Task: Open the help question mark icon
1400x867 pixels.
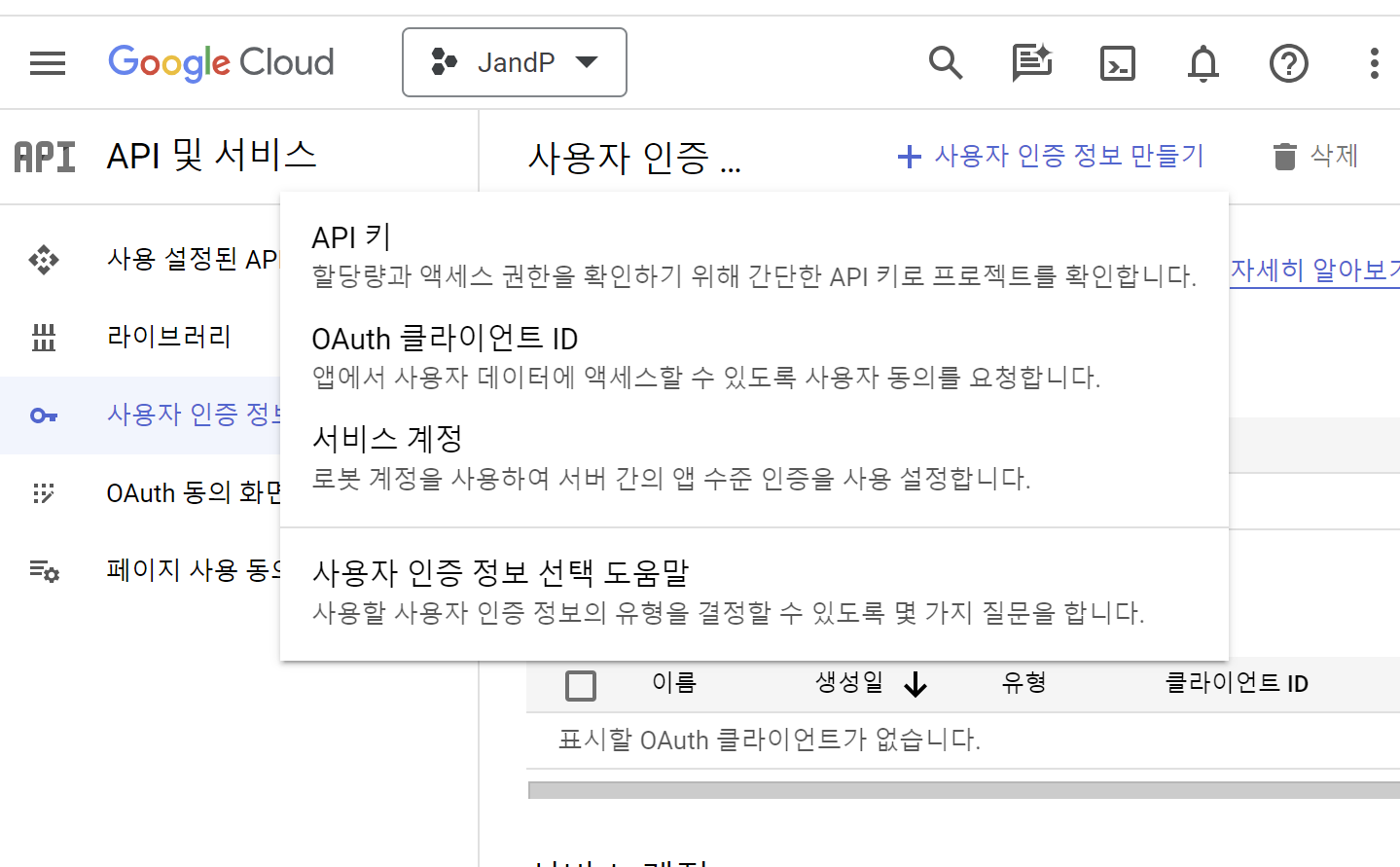Action: click(x=1289, y=63)
